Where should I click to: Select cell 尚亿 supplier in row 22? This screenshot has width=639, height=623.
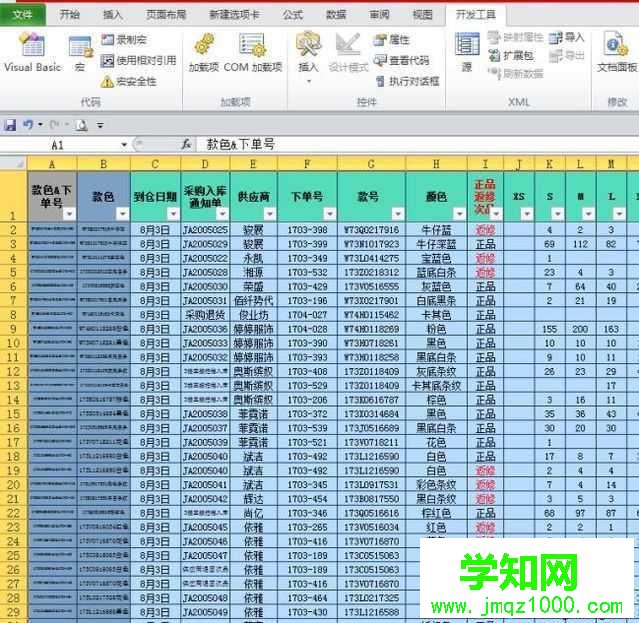(x=253, y=513)
